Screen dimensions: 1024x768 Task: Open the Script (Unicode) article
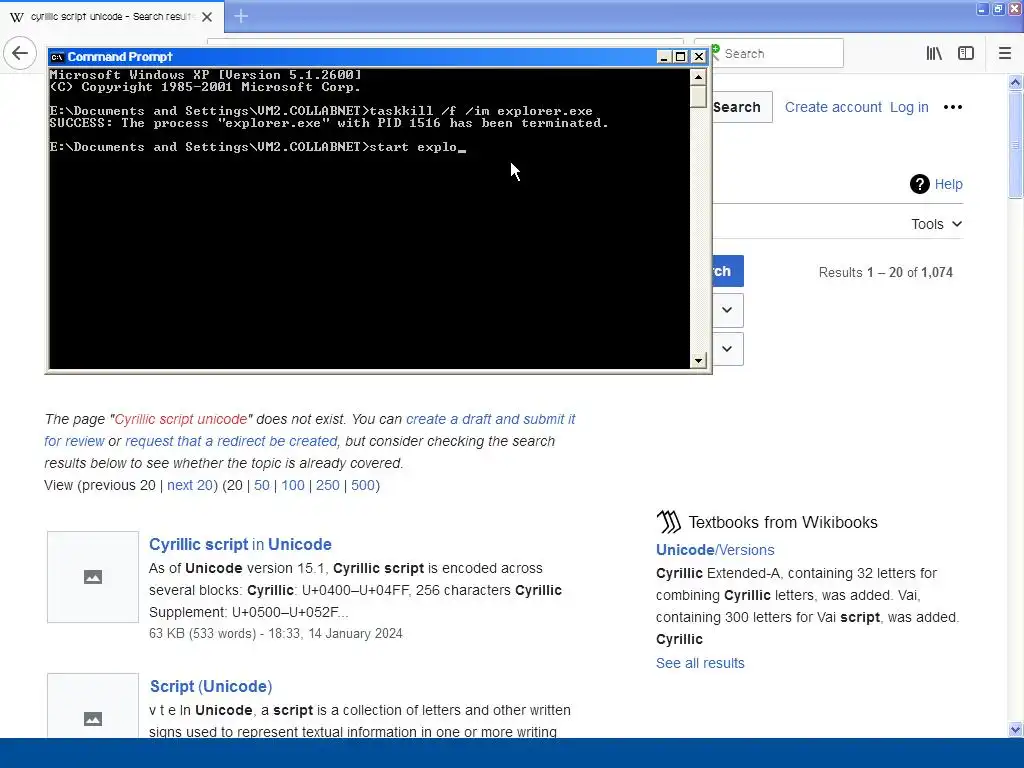(211, 686)
